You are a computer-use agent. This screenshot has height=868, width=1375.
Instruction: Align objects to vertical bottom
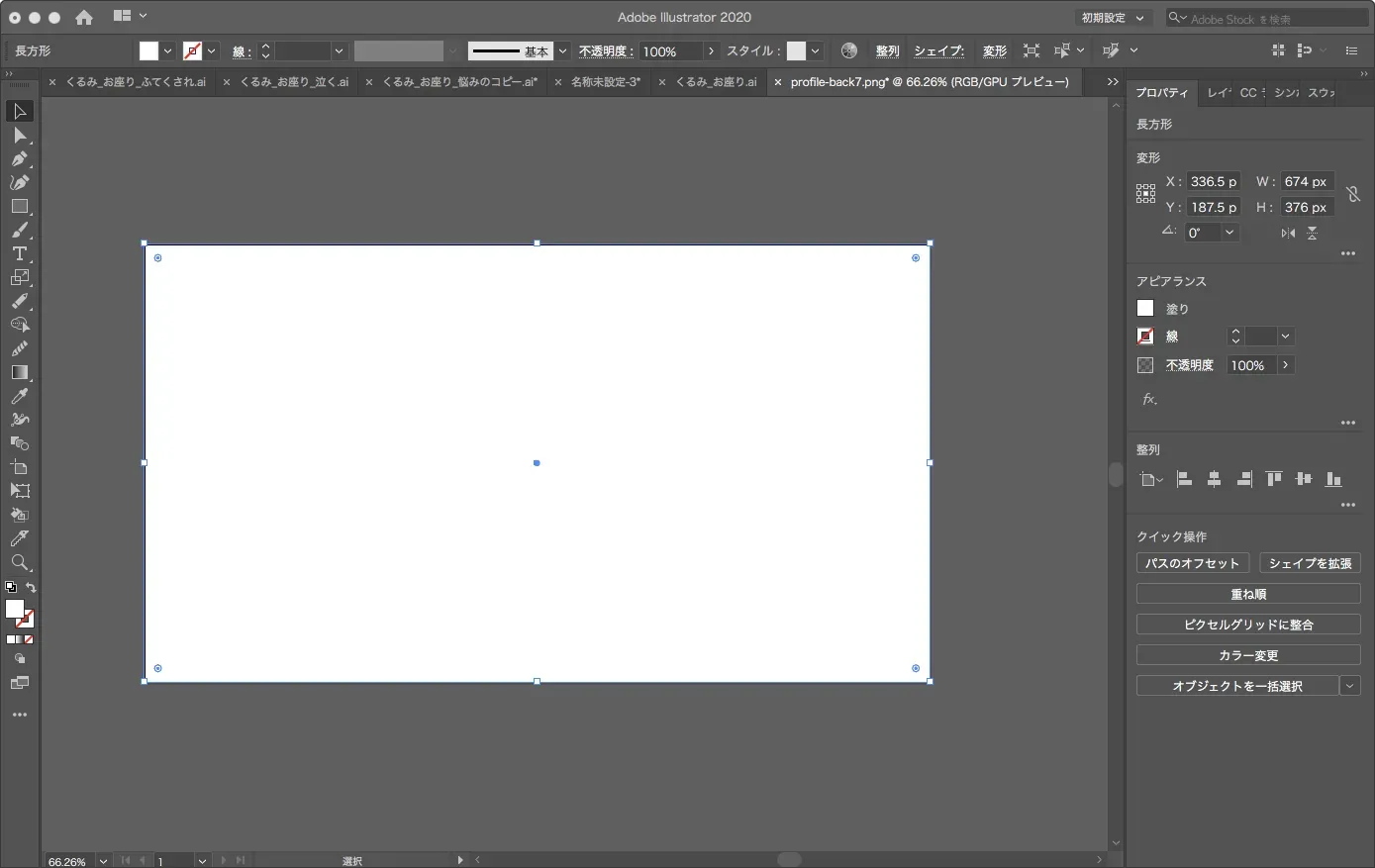click(x=1333, y=479)
